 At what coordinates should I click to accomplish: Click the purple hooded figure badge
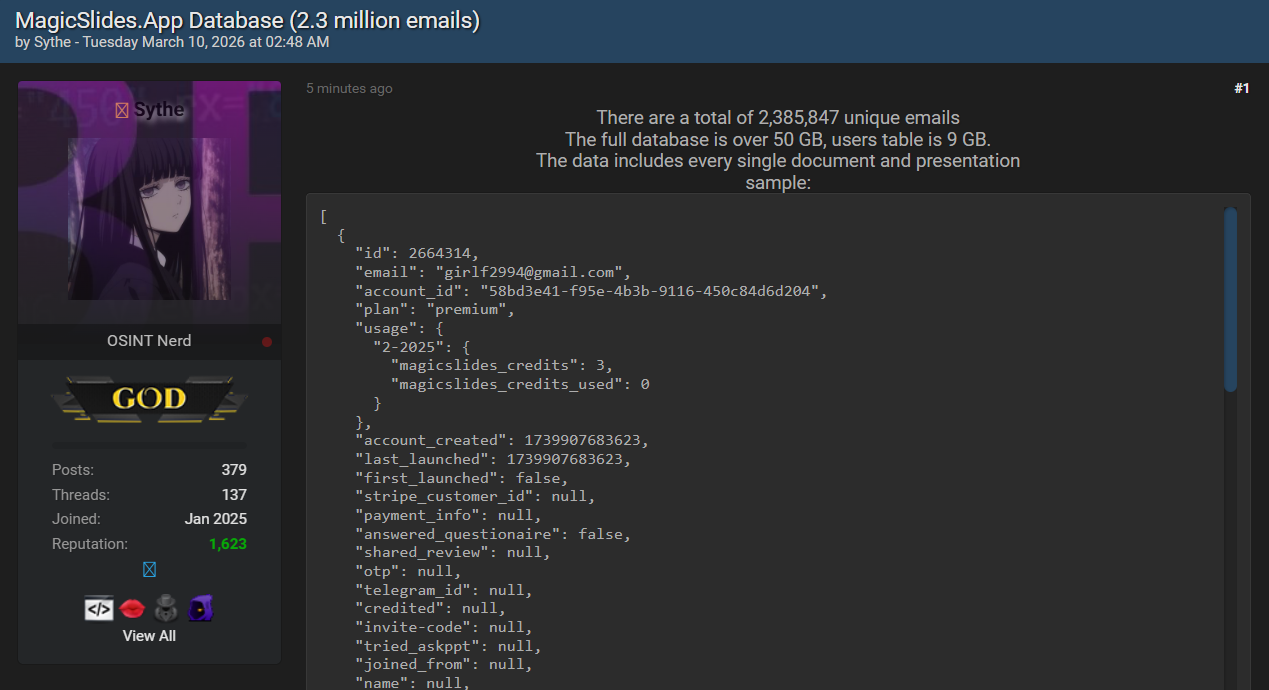point(200,608)
